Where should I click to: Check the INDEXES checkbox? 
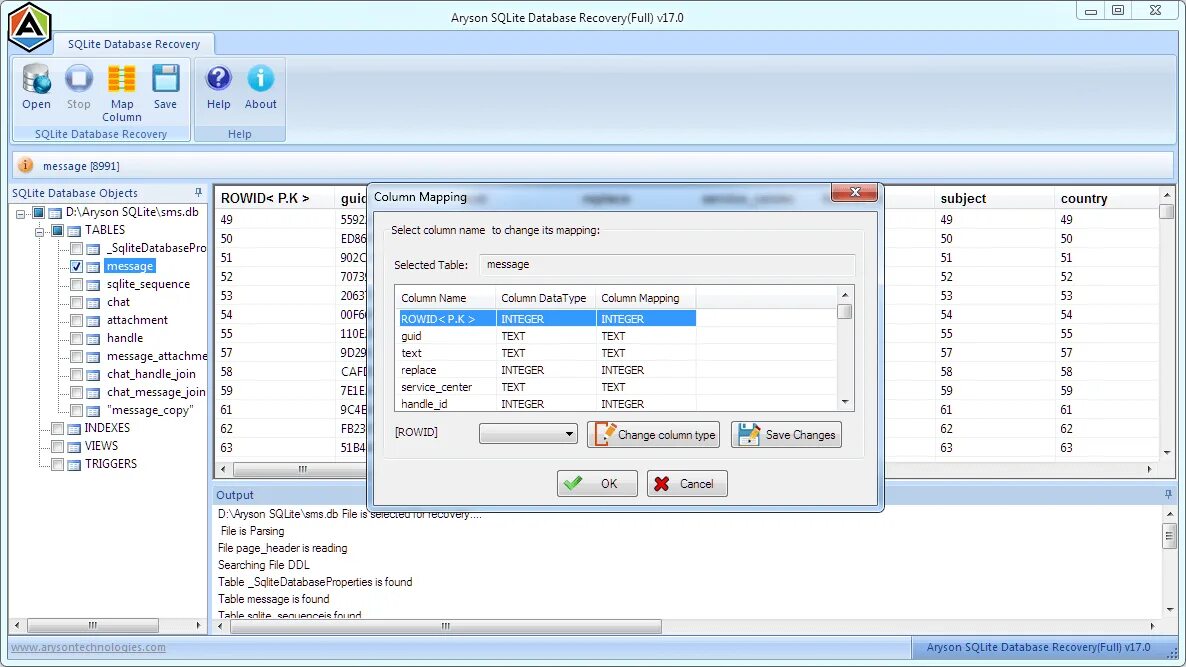coord(57,428)
